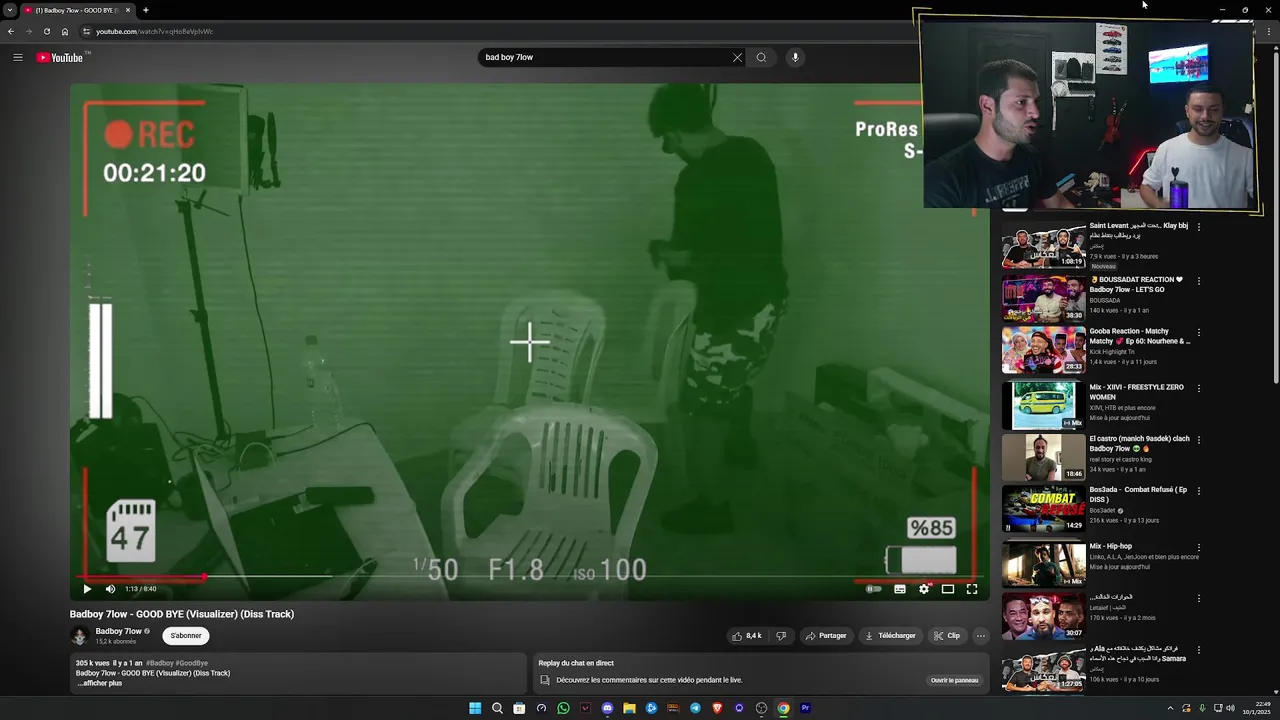Mute the video player volume
The width and height of the screenshot is (1280, 720).
pos(110,589)
